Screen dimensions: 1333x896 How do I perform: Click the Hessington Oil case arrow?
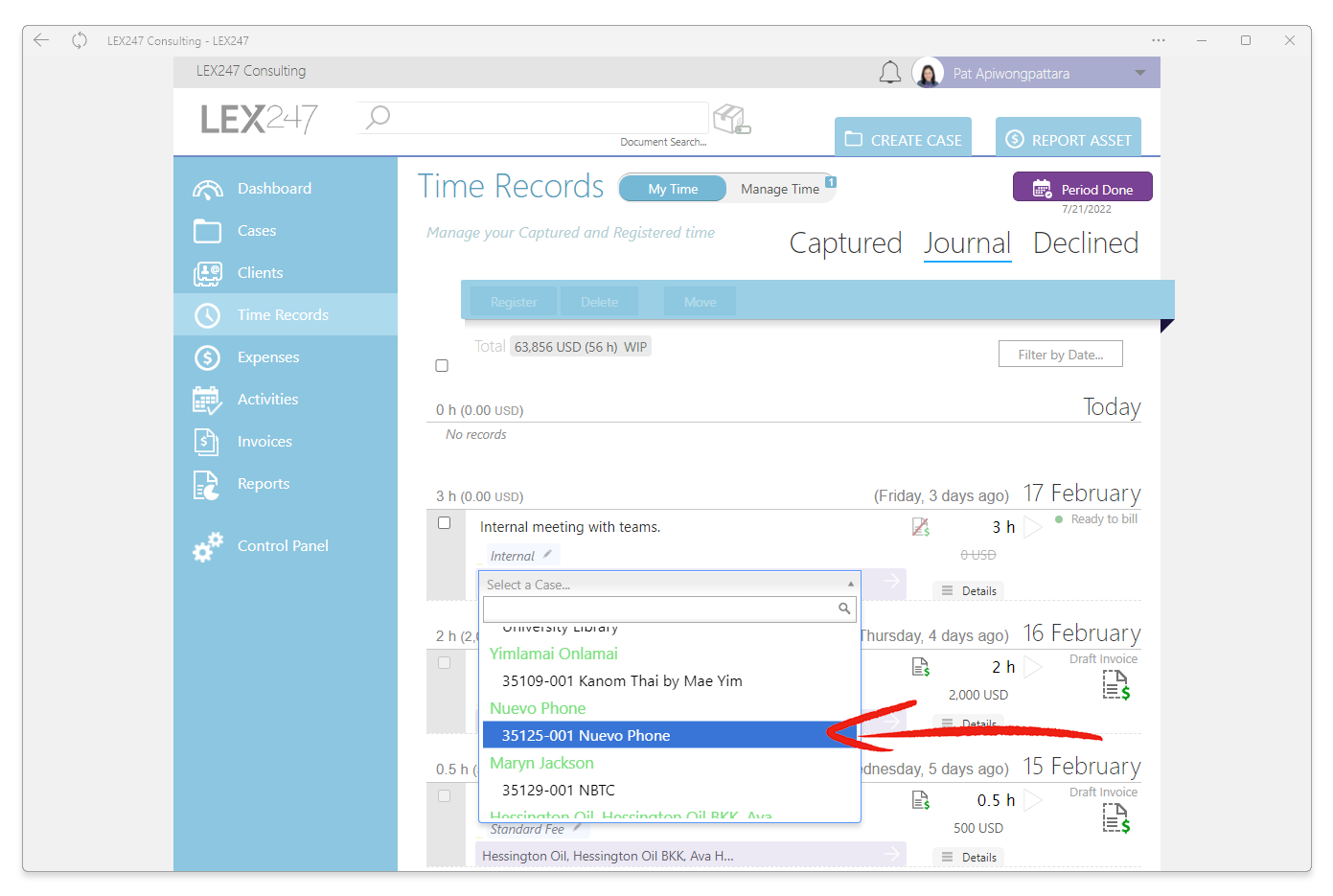tap(892, 853)
